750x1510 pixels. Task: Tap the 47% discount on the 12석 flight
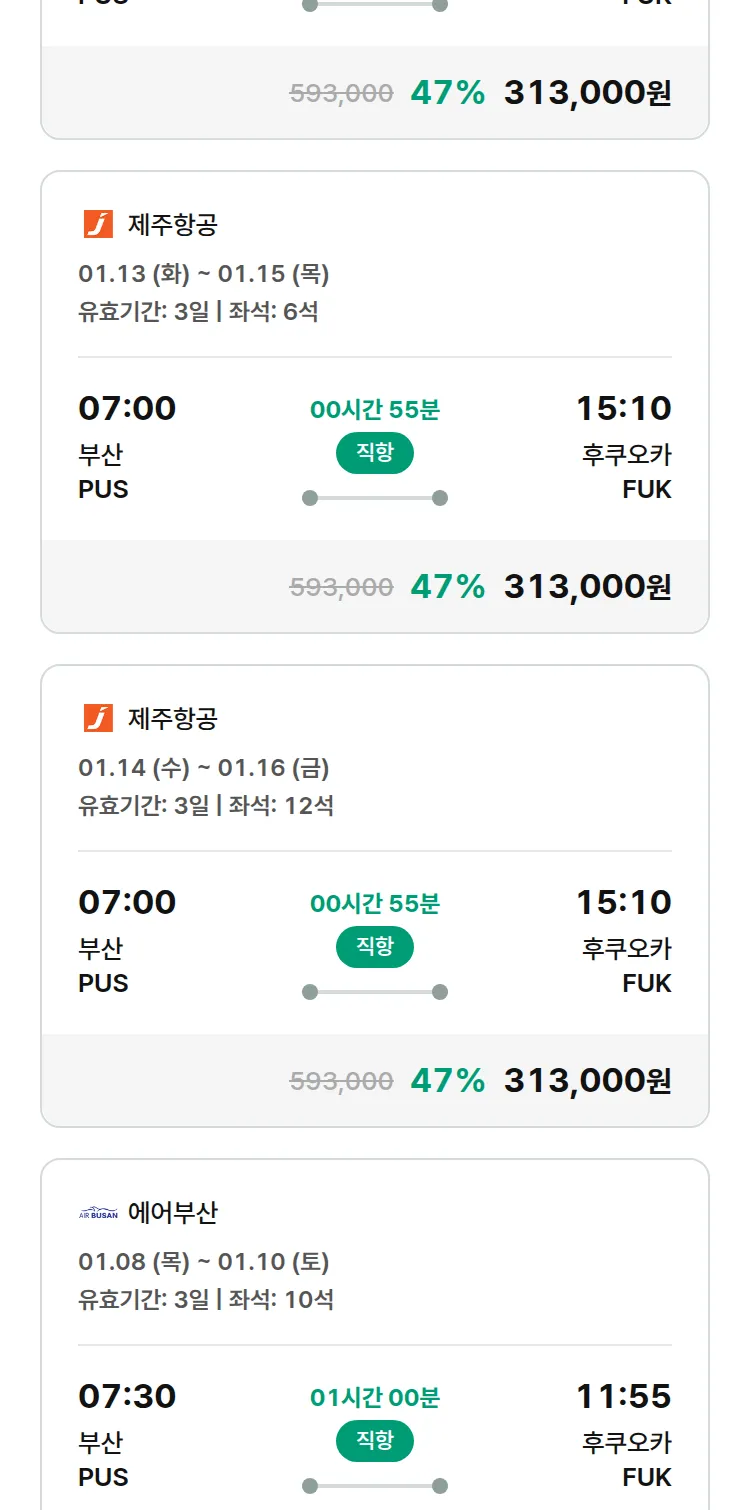pyautogui.click(x=447, y=1080)
